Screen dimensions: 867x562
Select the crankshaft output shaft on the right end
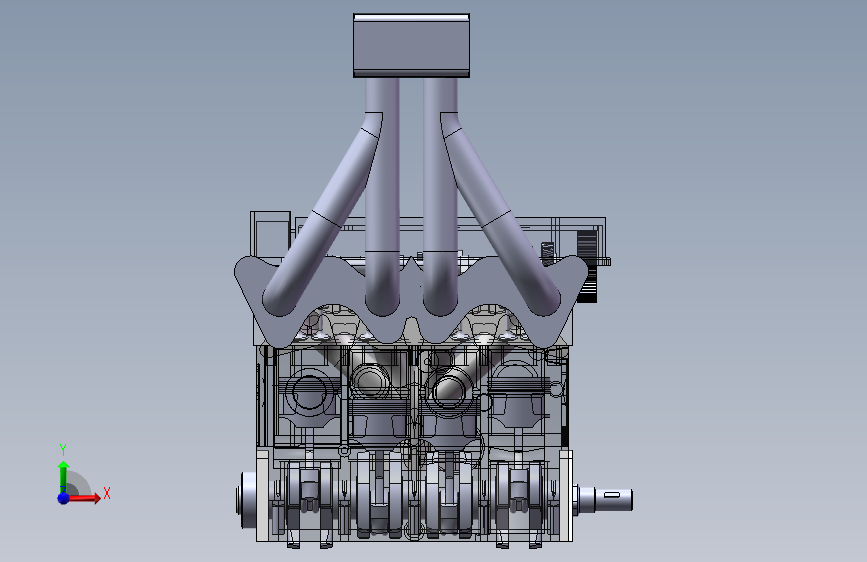coord(605,499)
